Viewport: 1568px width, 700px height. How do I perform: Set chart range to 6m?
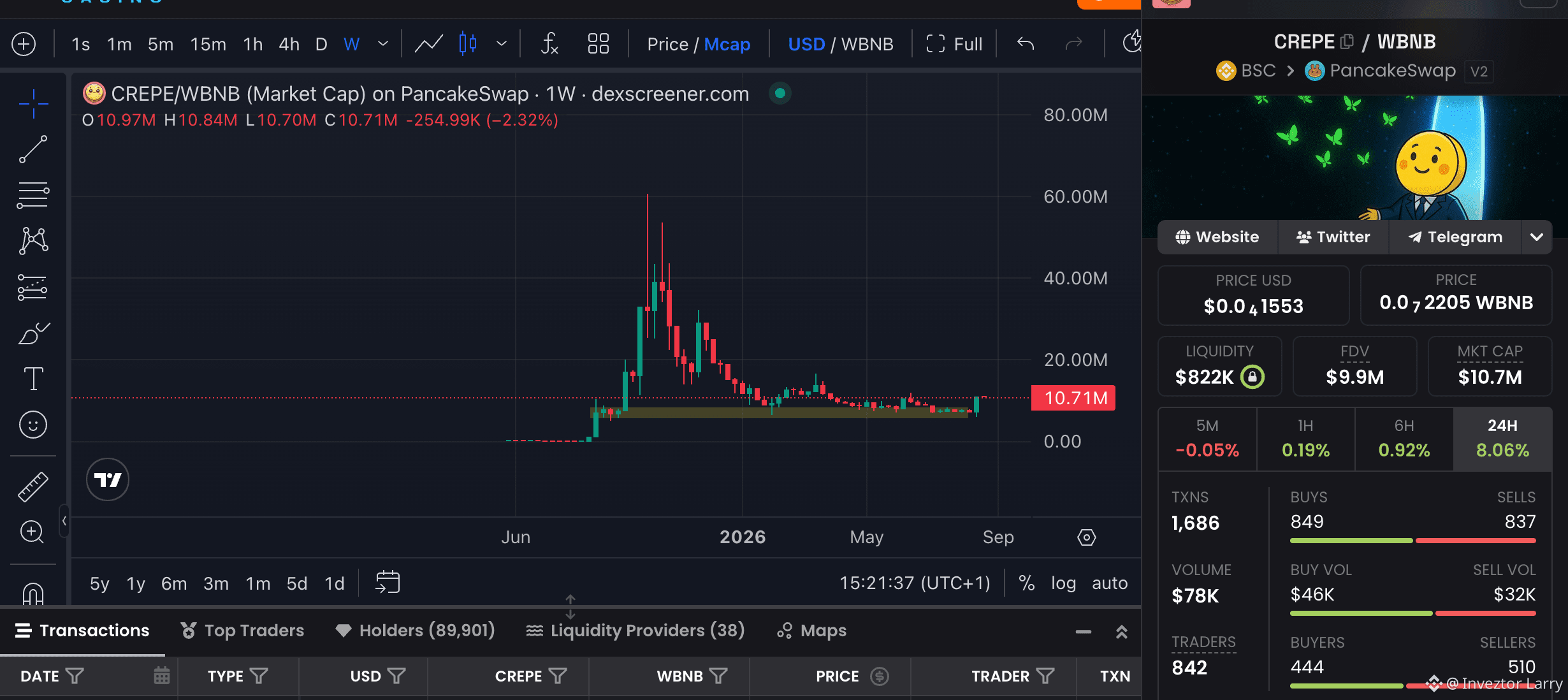click(x=174, y=583)
